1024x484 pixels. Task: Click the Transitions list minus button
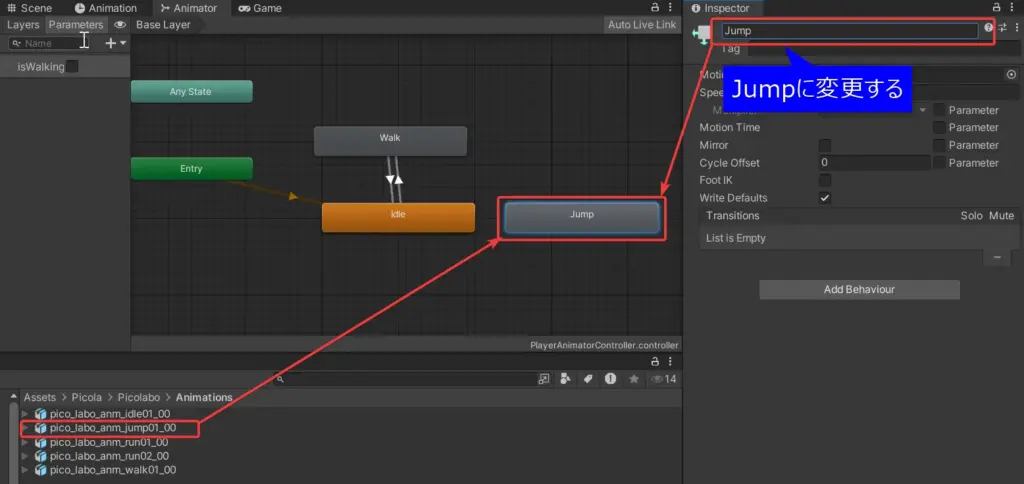tap(997, 258)
